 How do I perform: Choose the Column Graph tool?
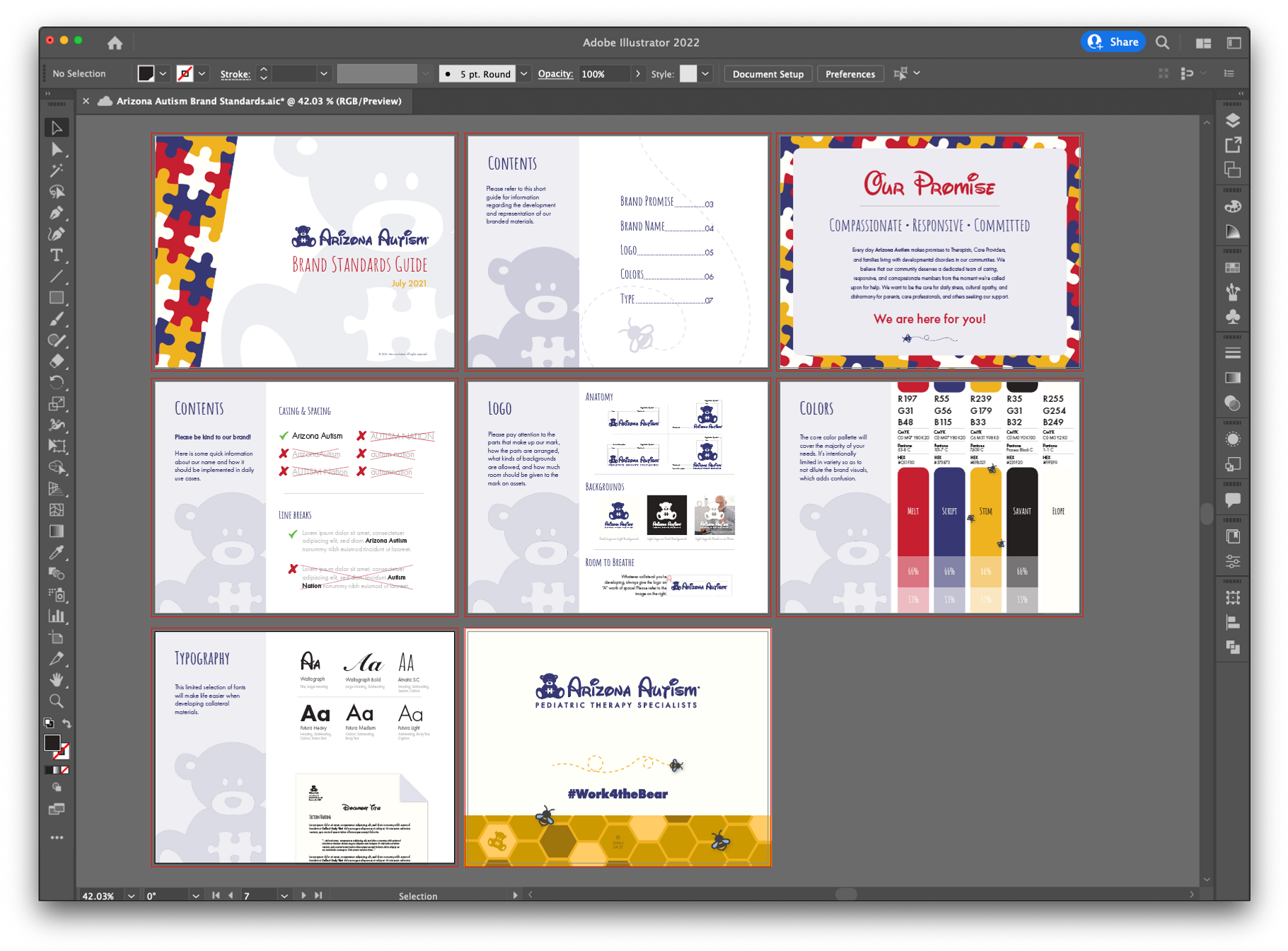(57, 616)
